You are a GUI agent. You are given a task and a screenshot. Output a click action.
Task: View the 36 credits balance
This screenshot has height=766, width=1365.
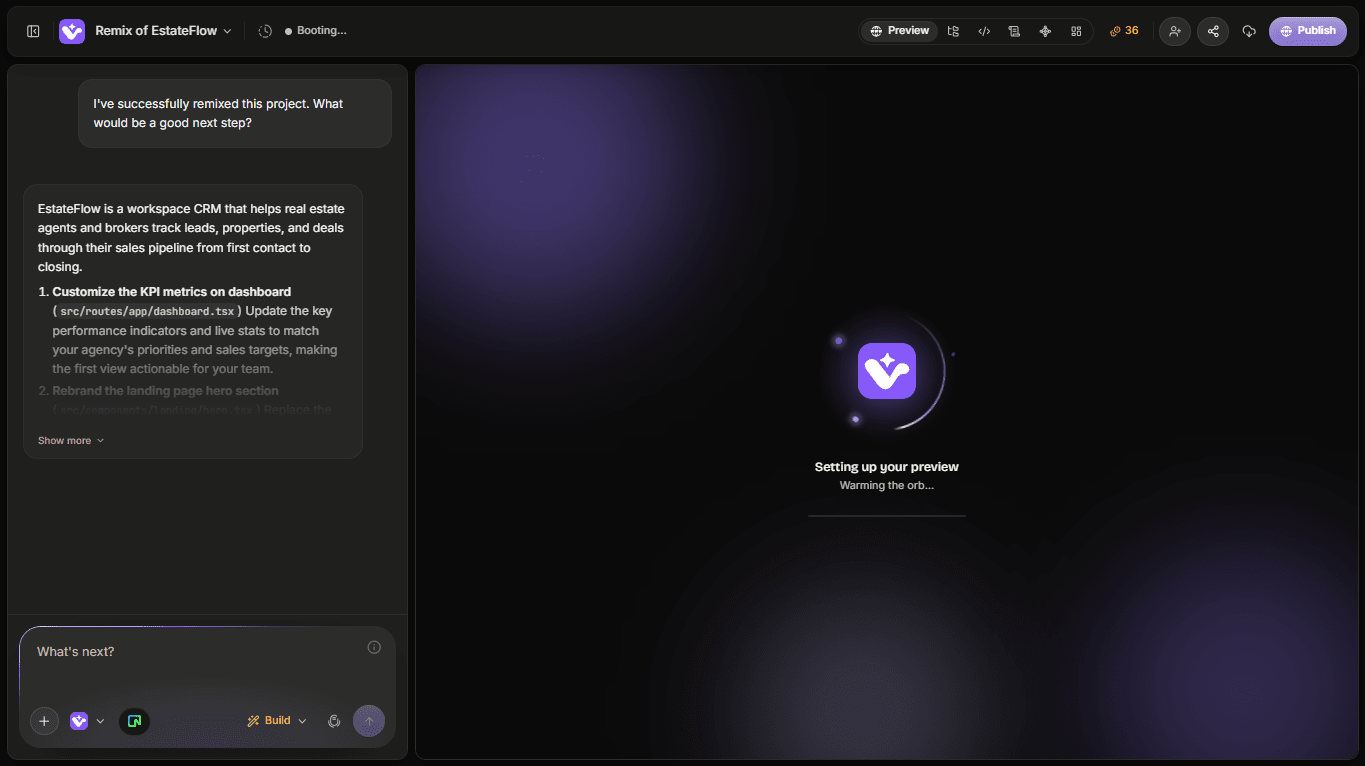1124,31
